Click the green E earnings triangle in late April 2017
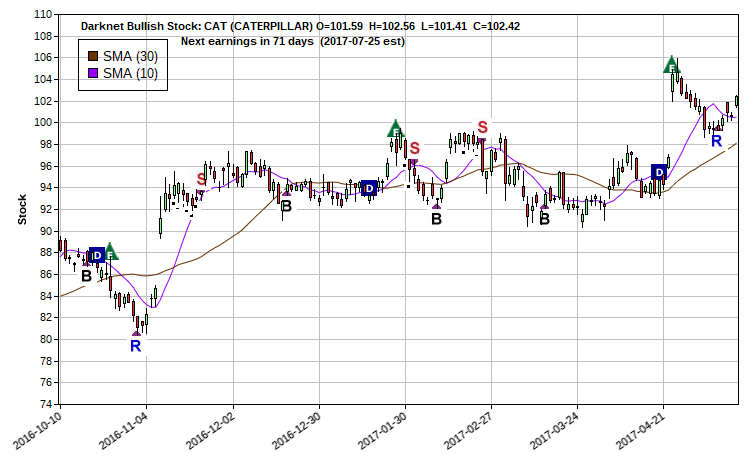756x461 pixels. (x=671, y=65)
